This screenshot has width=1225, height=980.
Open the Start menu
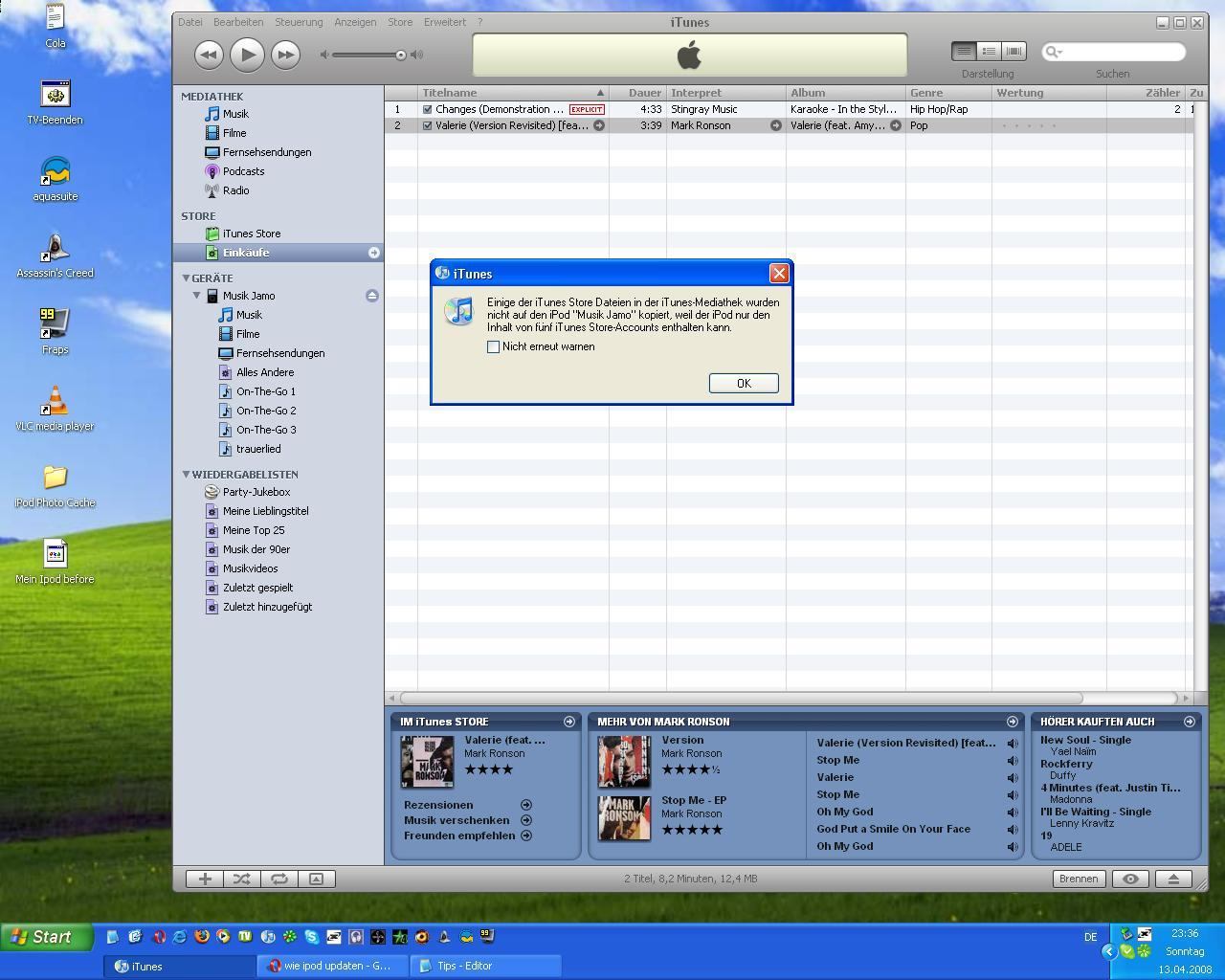(47, 937)
